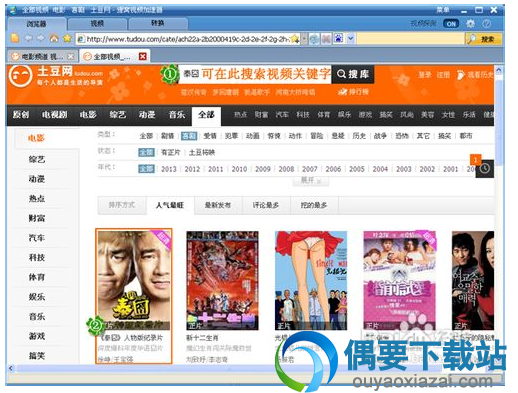
Task: Select 热点 in left sidebar
Action: (37, 198)
